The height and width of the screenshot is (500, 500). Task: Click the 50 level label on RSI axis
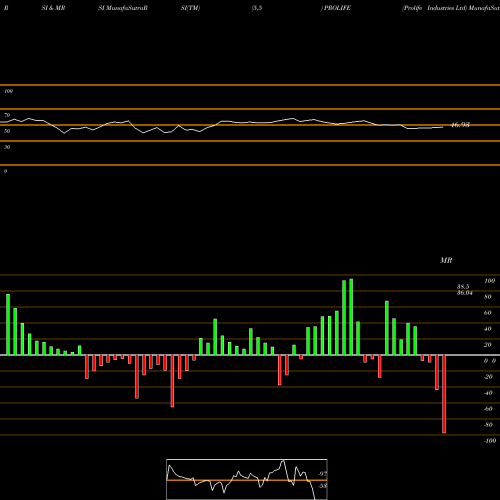tap(7, 131)
